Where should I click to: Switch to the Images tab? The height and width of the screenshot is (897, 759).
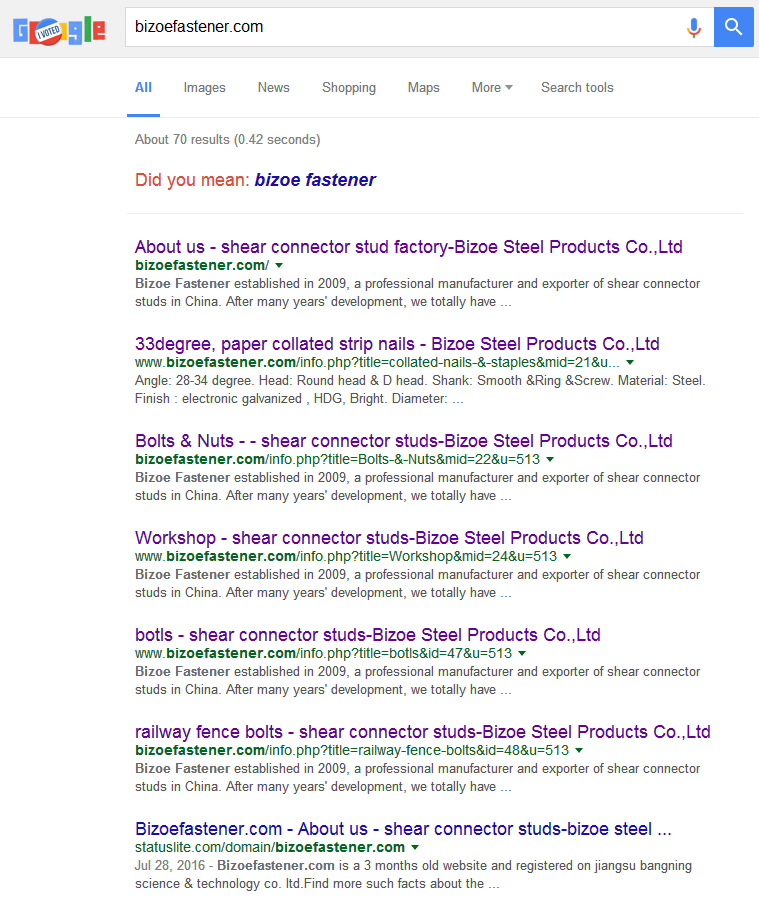[204, 88]
